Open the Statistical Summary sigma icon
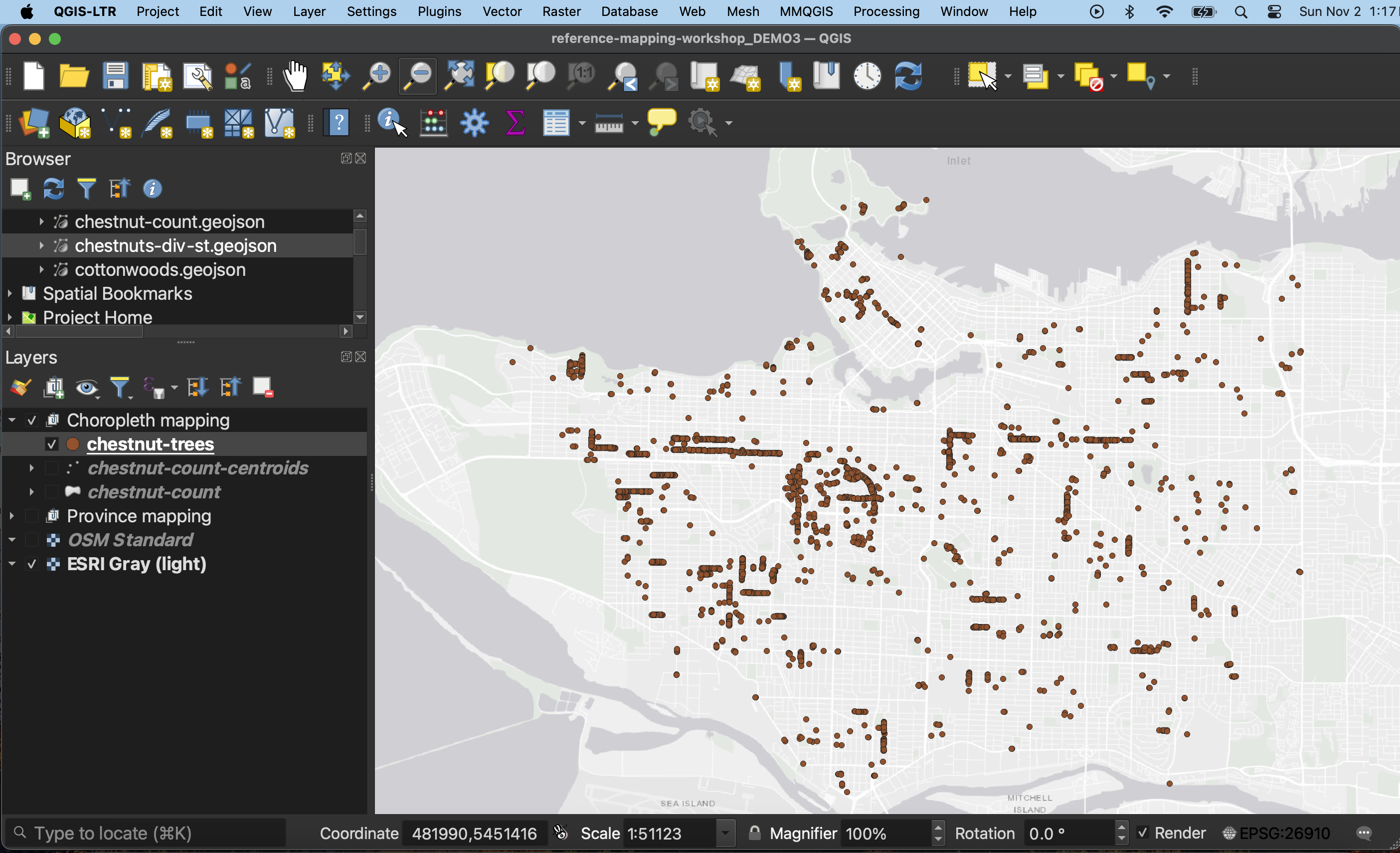Image resolution: width=1400 pixels, height=853 pixels. 515,122
